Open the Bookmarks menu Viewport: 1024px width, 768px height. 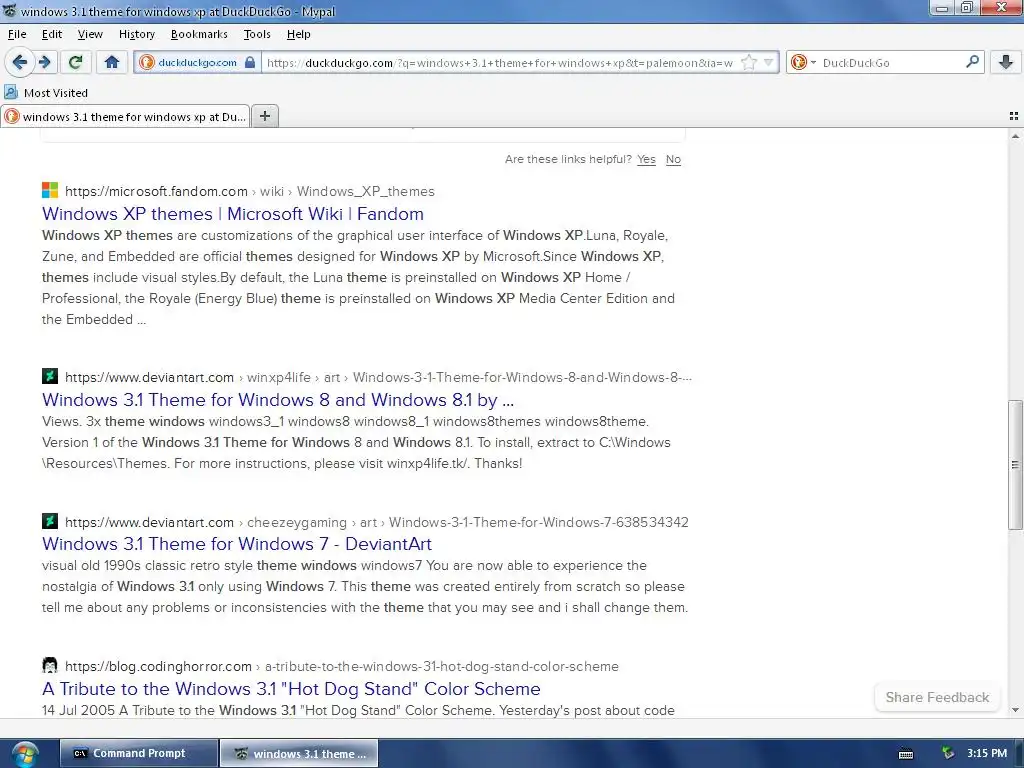click(199, 34)
